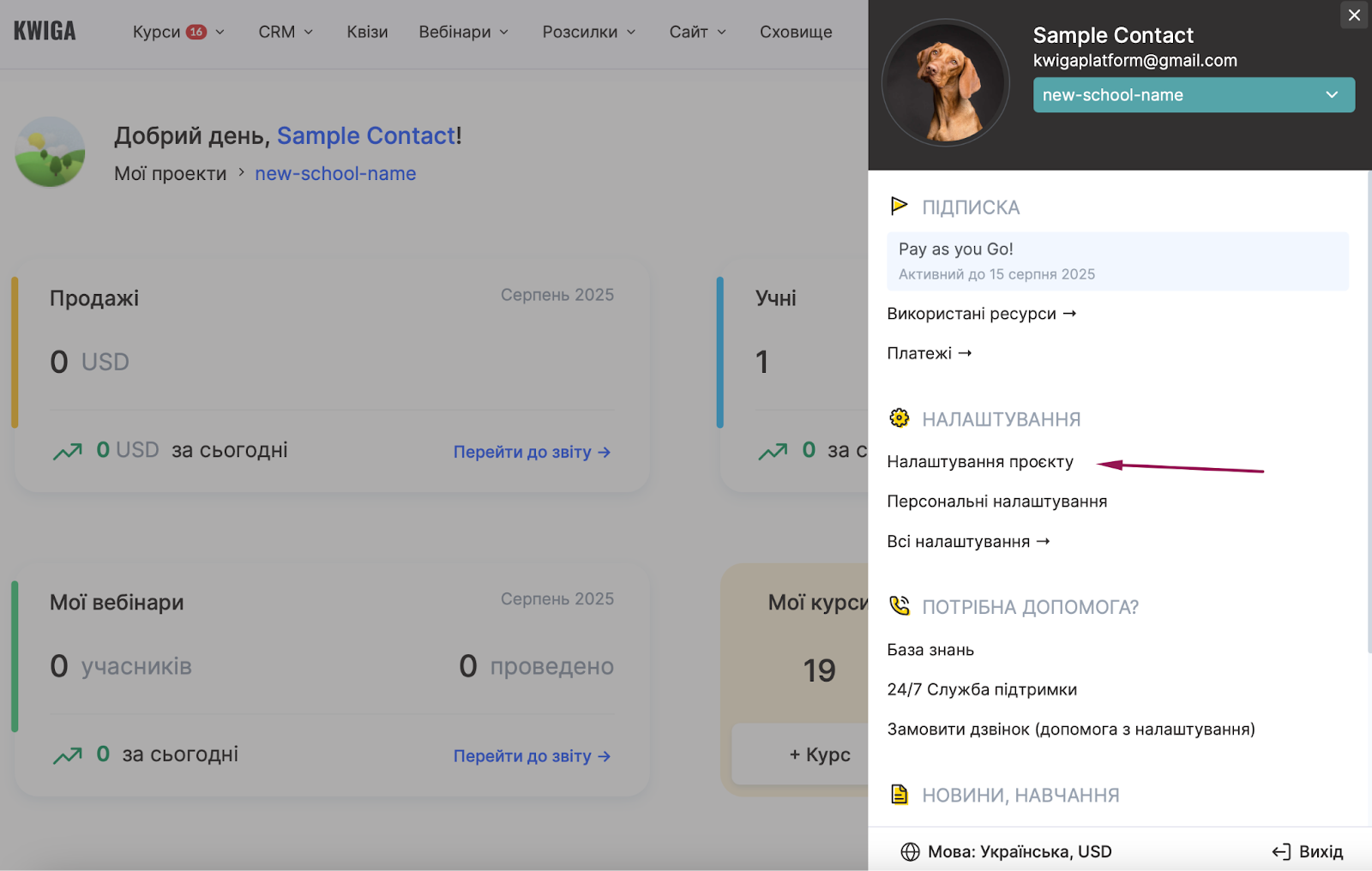Open the new-school-name project dropdown
1372x871 pixels.
point(1193,95)
